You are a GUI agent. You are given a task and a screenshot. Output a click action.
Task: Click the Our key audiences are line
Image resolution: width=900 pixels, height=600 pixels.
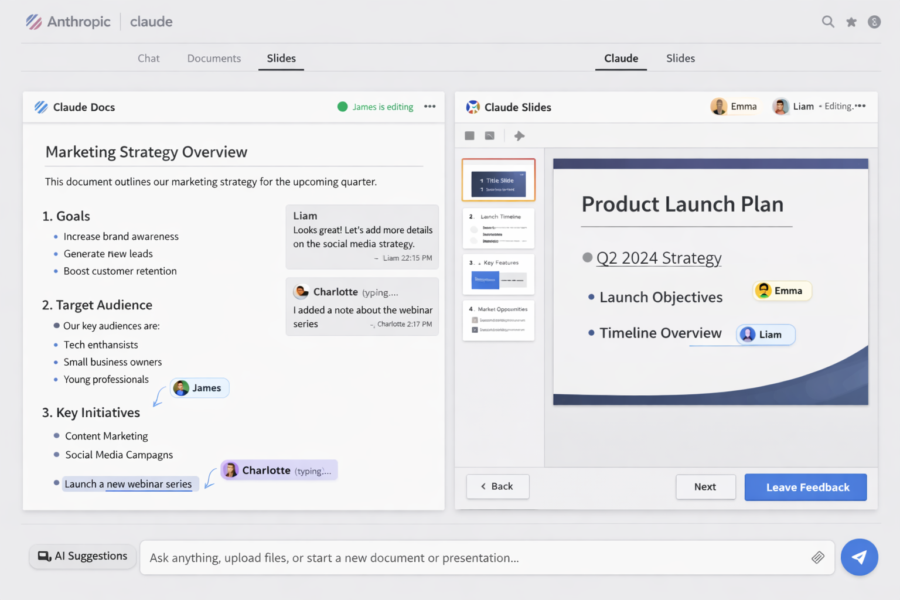pyautogui.click(x=111, y=326)
